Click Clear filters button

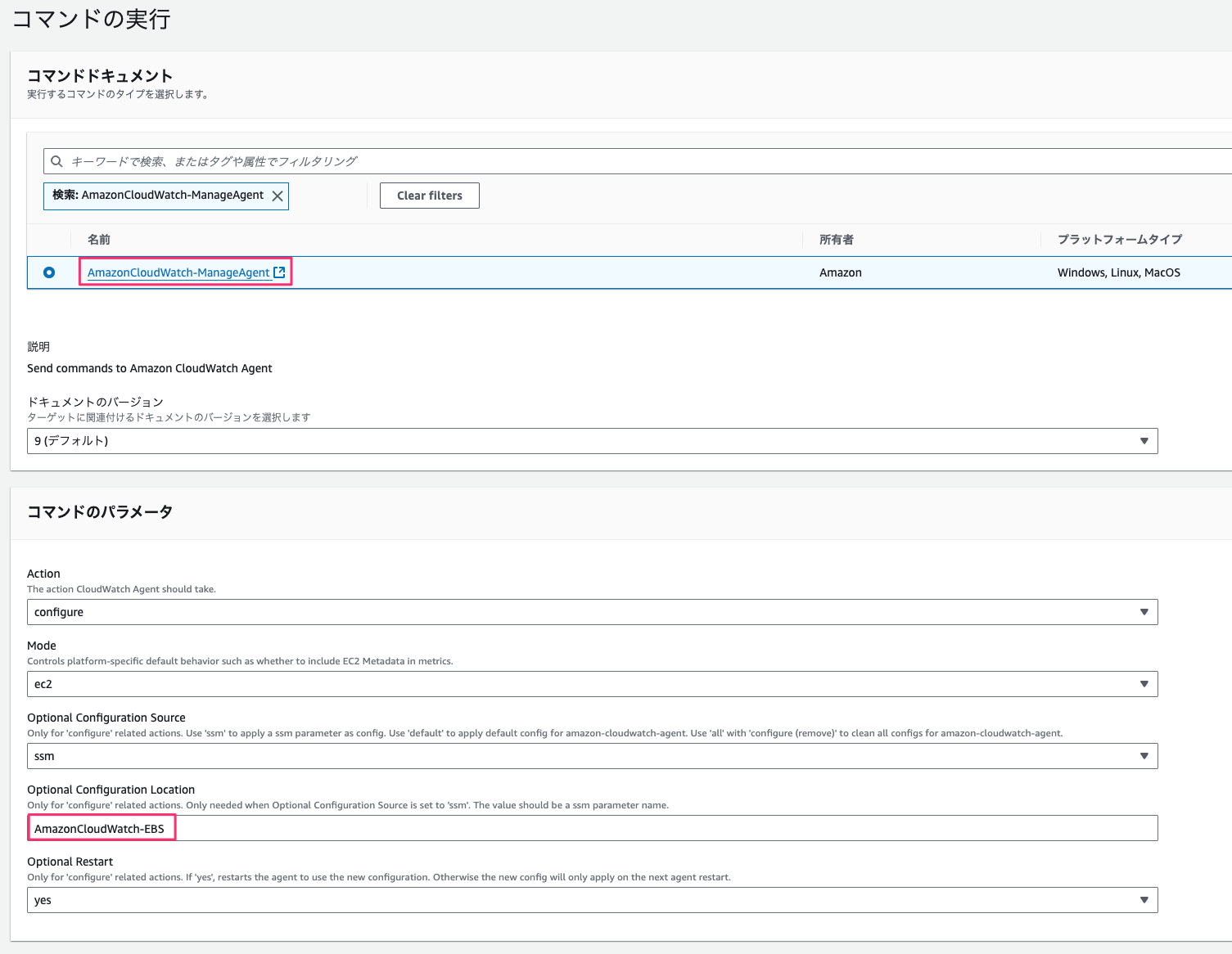click(430, 196)
